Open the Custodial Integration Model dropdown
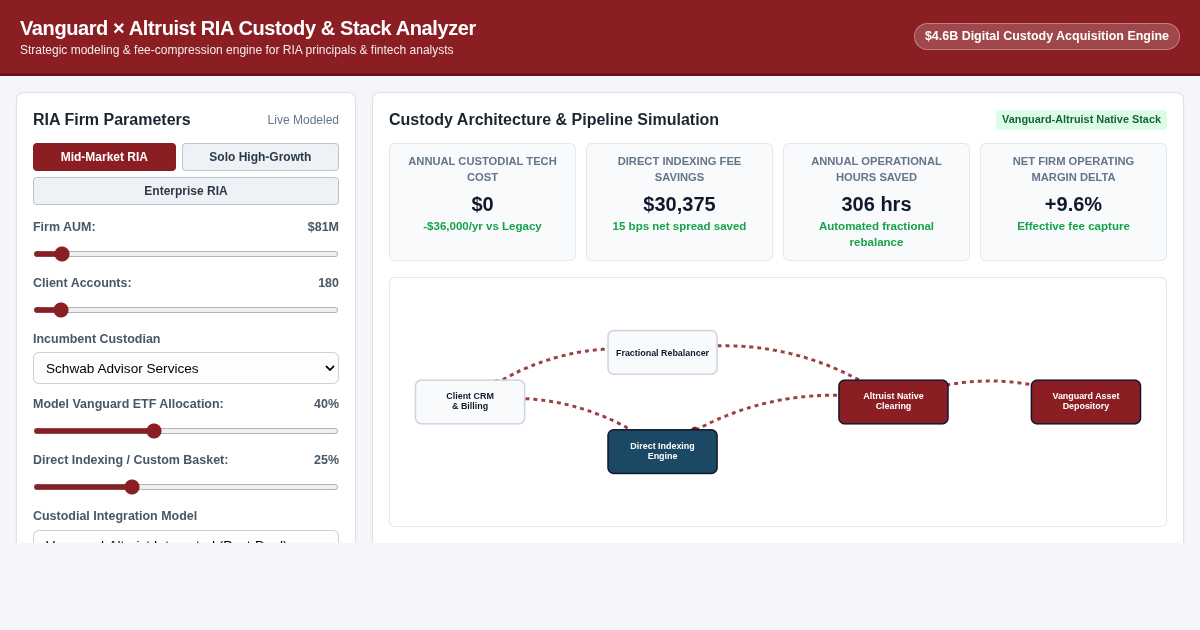Viewport: 1200px width, 630px height. [186, 537]
